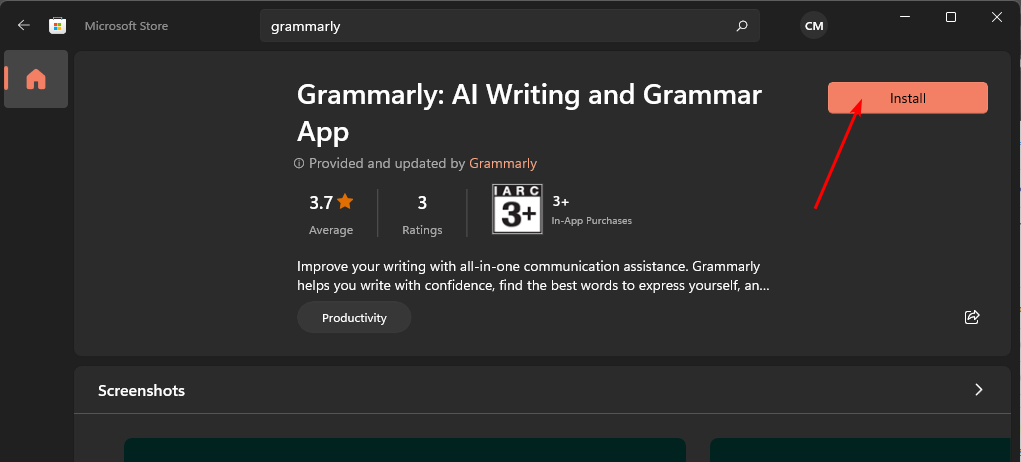Click the search magnifier icon
Image resolution: width=1021 pixels, height=462 pixels.
(742, 26)
